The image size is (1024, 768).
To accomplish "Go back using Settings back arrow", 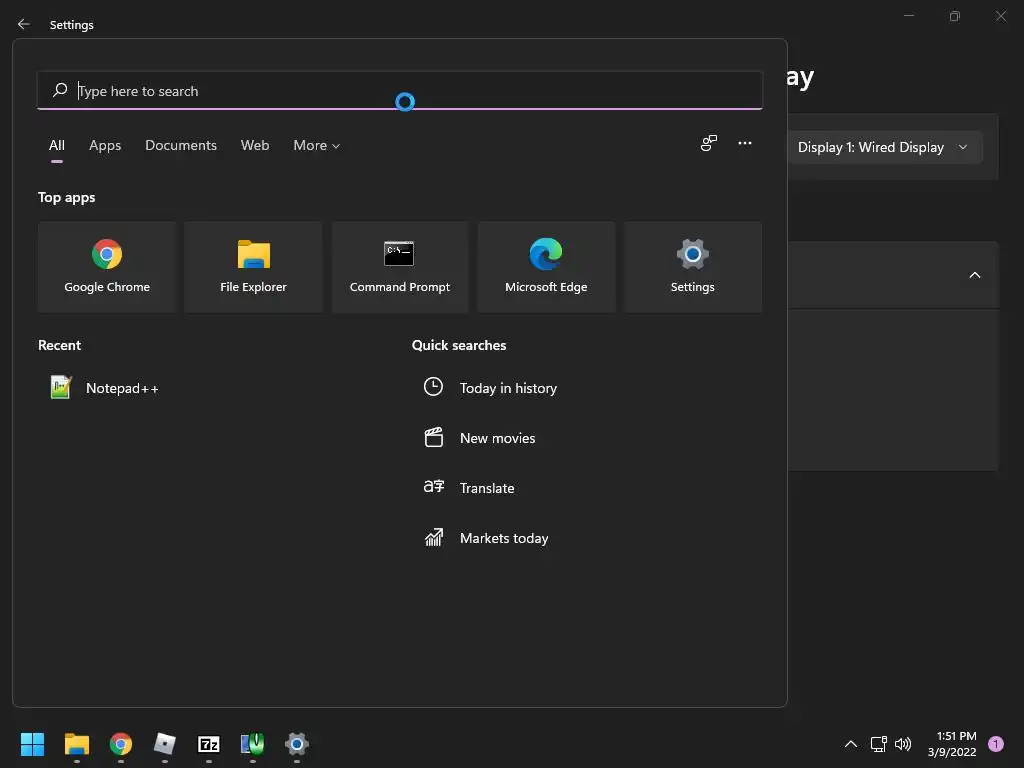I will pyautogui.click(x=24, y=24).
